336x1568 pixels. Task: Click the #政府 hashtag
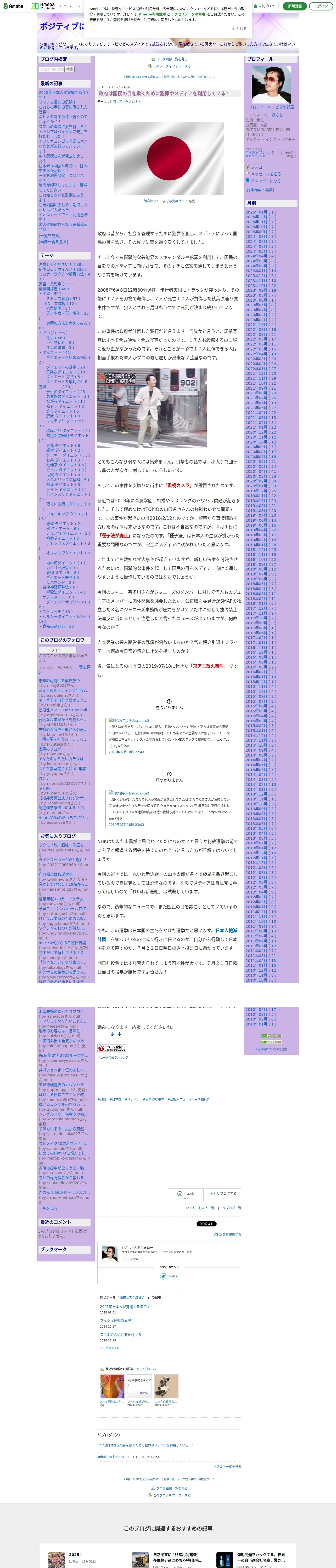102,1099
